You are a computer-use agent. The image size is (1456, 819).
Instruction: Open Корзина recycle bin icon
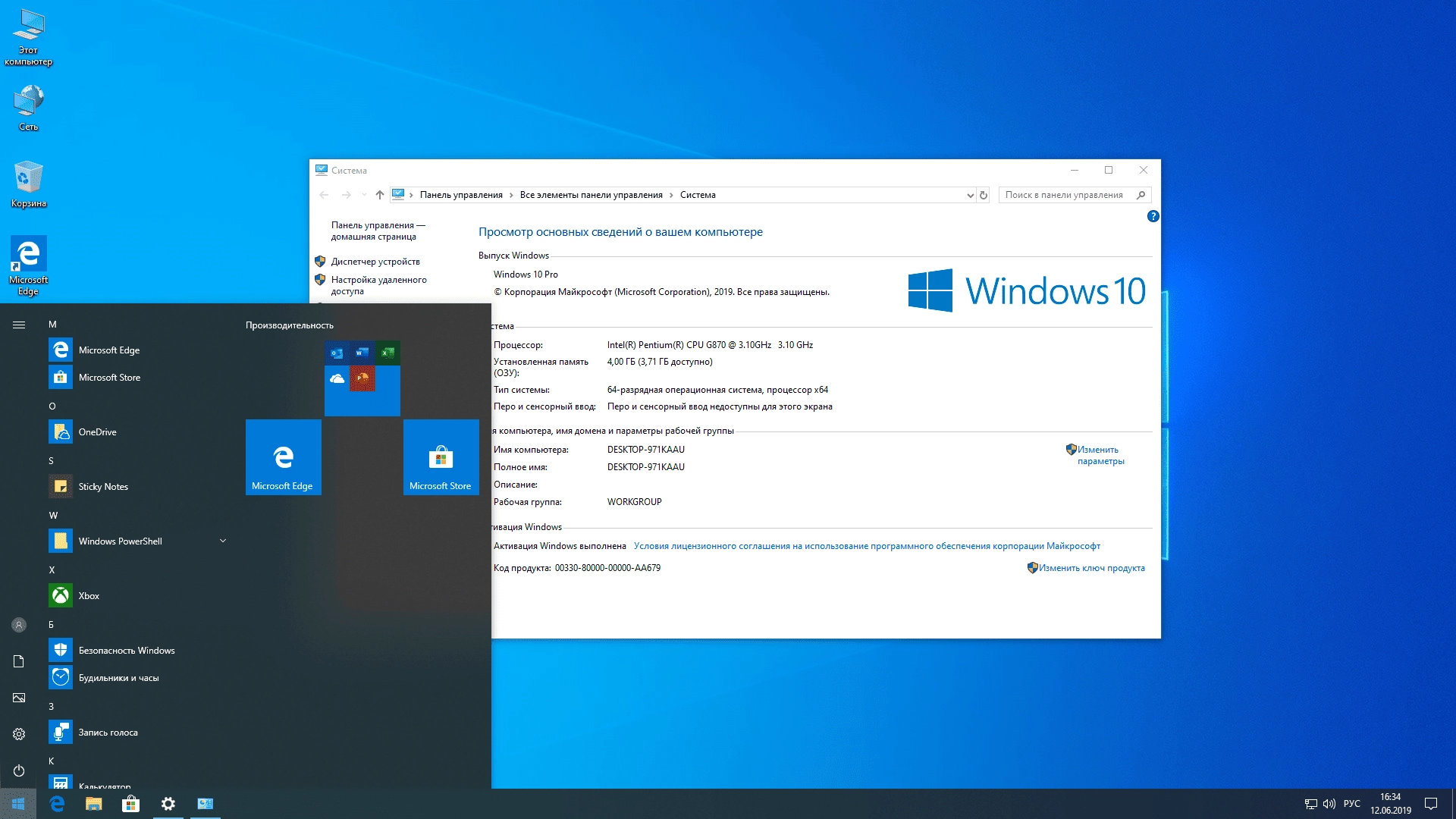[29, 184]
